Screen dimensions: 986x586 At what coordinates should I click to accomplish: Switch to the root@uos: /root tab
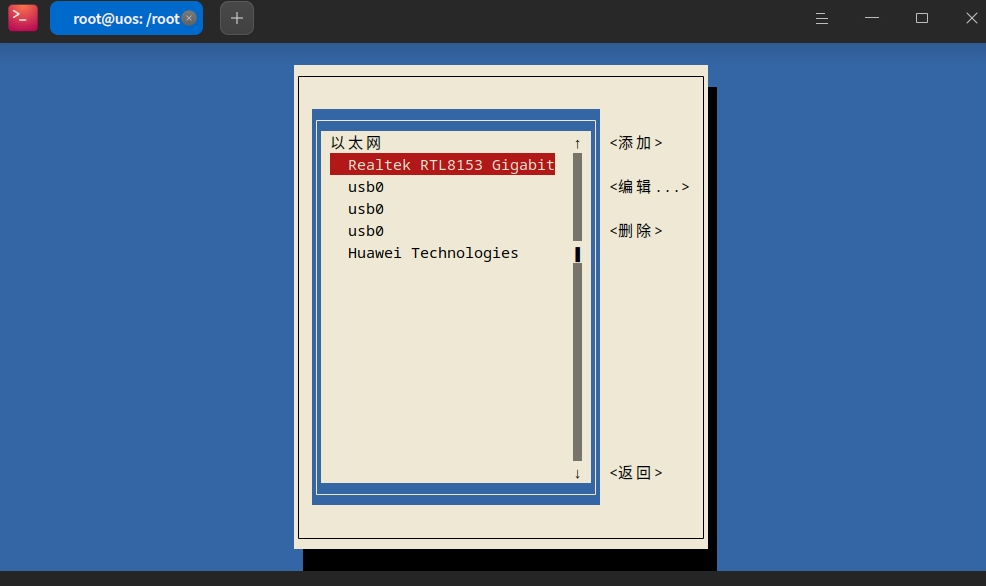[120, 17]
